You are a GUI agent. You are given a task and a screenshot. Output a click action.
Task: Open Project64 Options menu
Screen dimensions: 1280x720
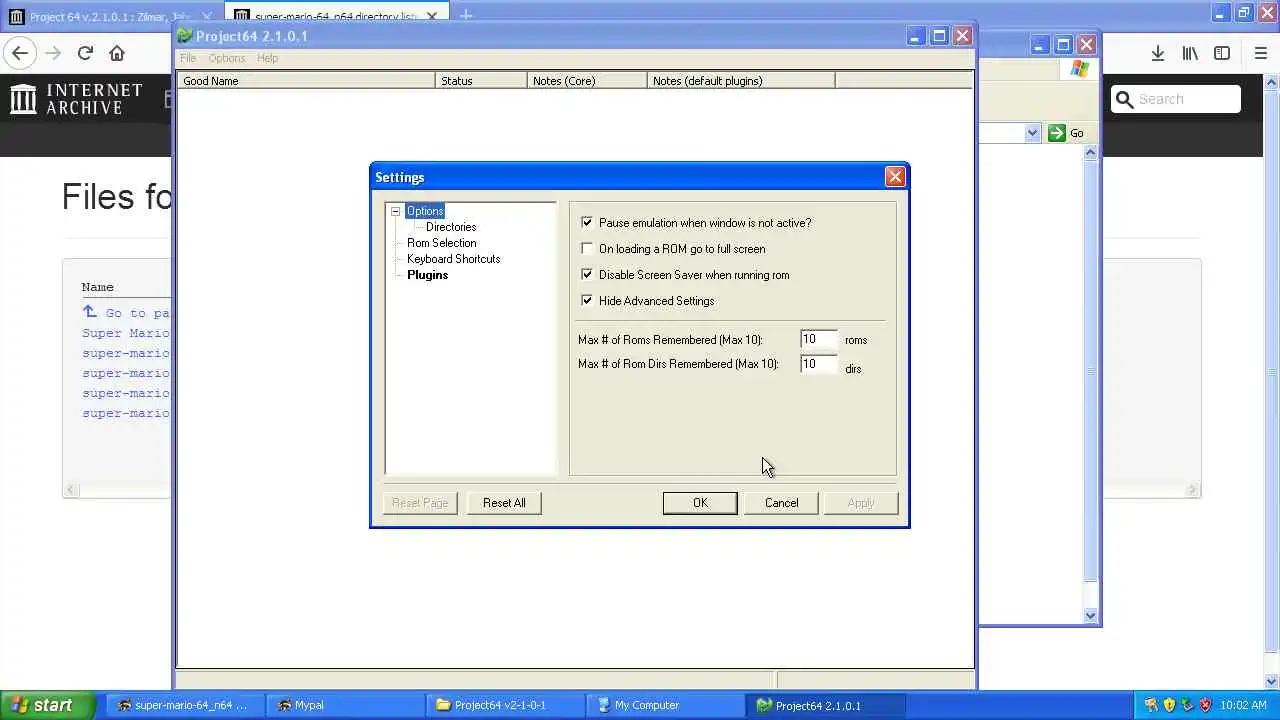[227, 58]
